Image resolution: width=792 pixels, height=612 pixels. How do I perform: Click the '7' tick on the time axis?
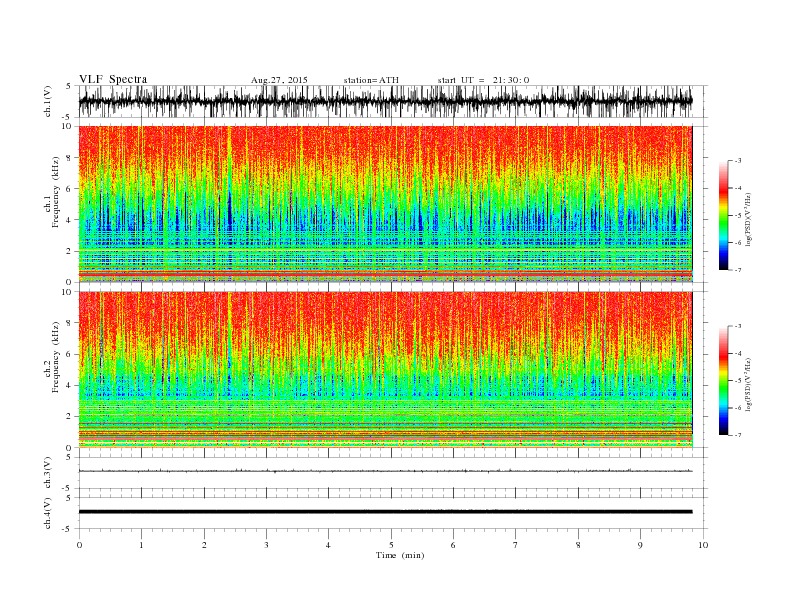tap(515, 545)
